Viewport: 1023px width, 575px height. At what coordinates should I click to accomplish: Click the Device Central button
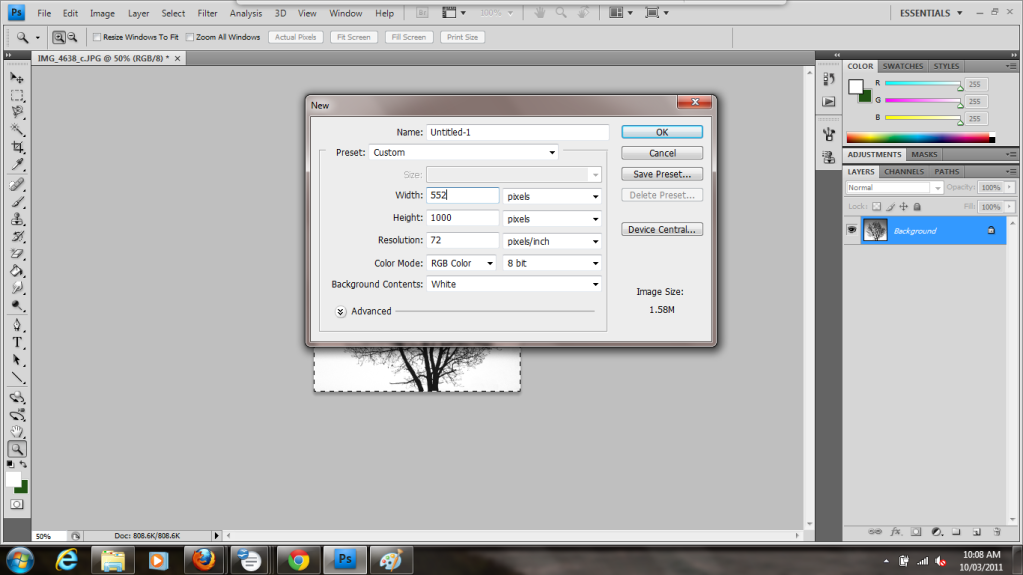(662, 229)
